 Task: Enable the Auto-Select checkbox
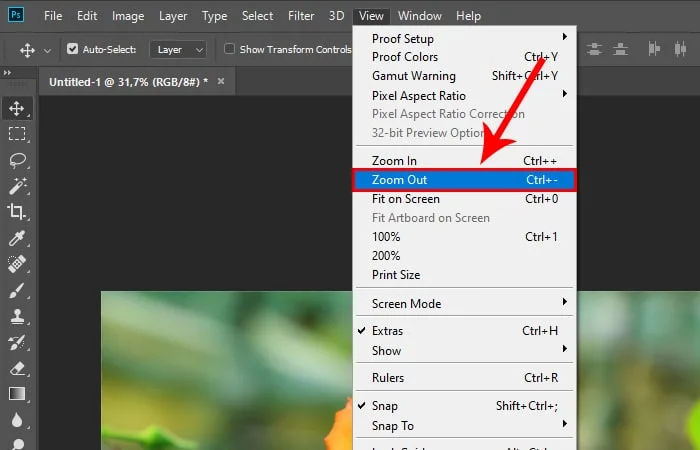point(73,49)
